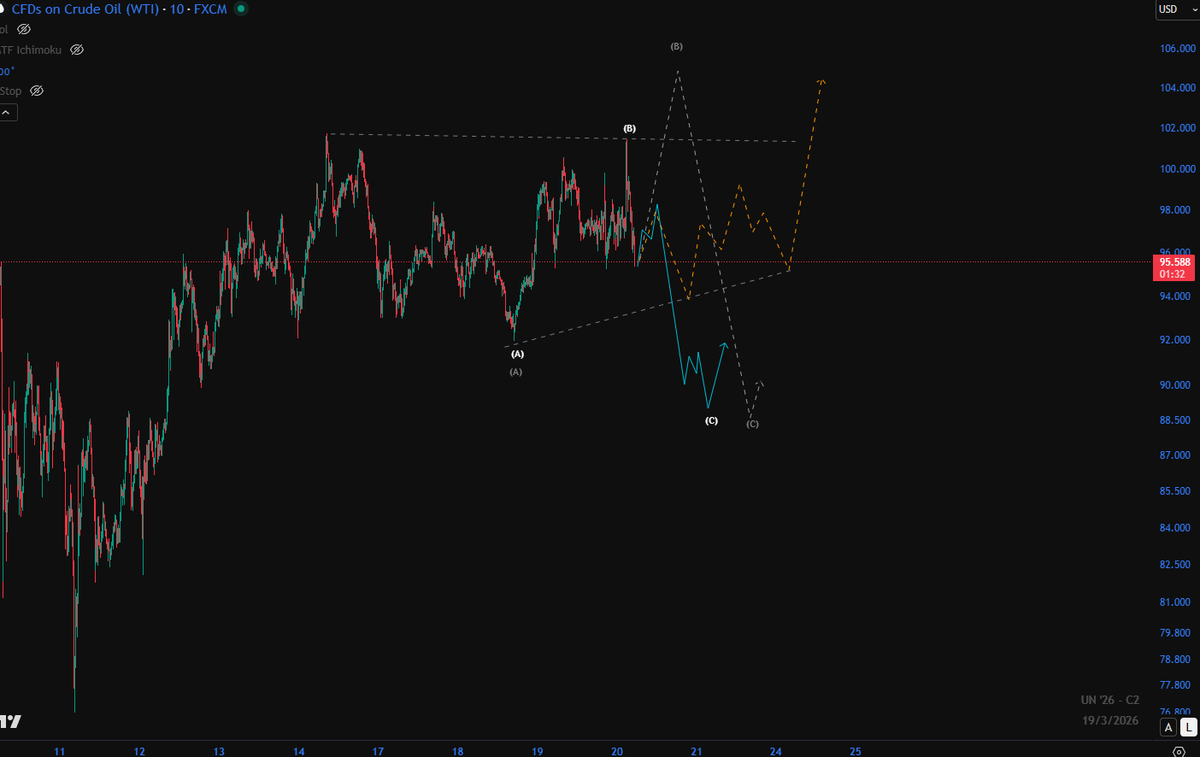1200x757 pixels.
Task: Click the 87.000 price axis label
Action: pyautogui.click(x=1177, y=456)
